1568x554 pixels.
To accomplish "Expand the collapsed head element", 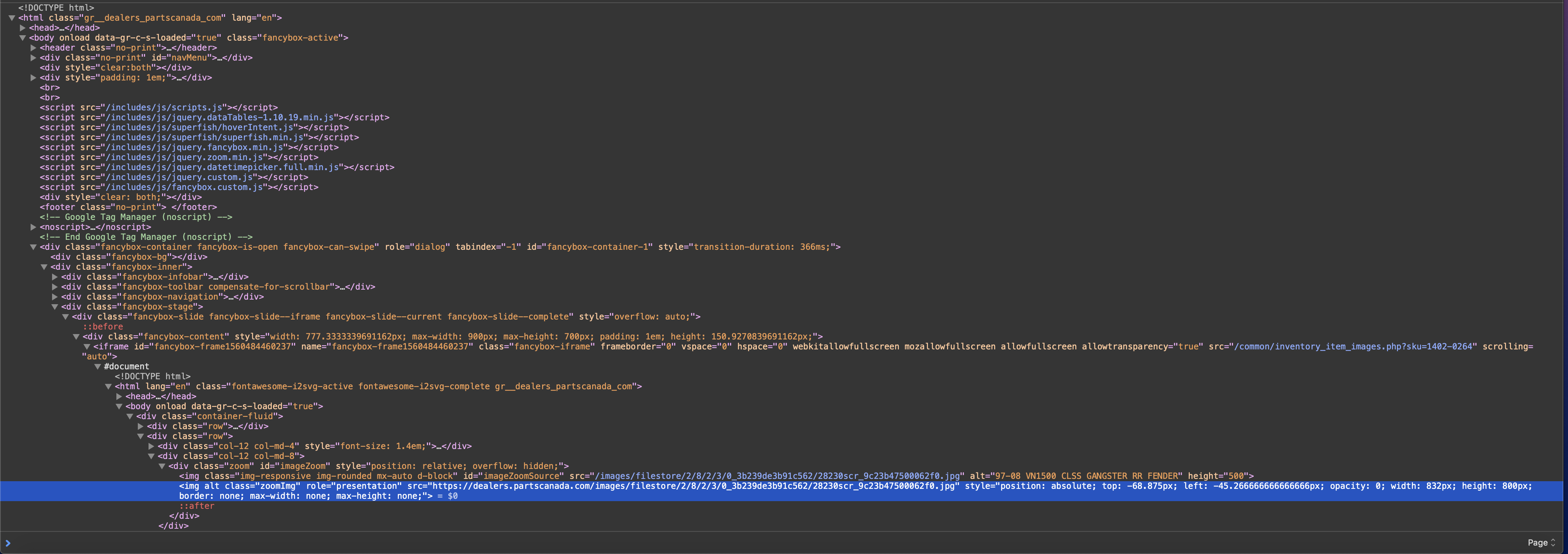I will pyautogui.click(x=23, y=28).
